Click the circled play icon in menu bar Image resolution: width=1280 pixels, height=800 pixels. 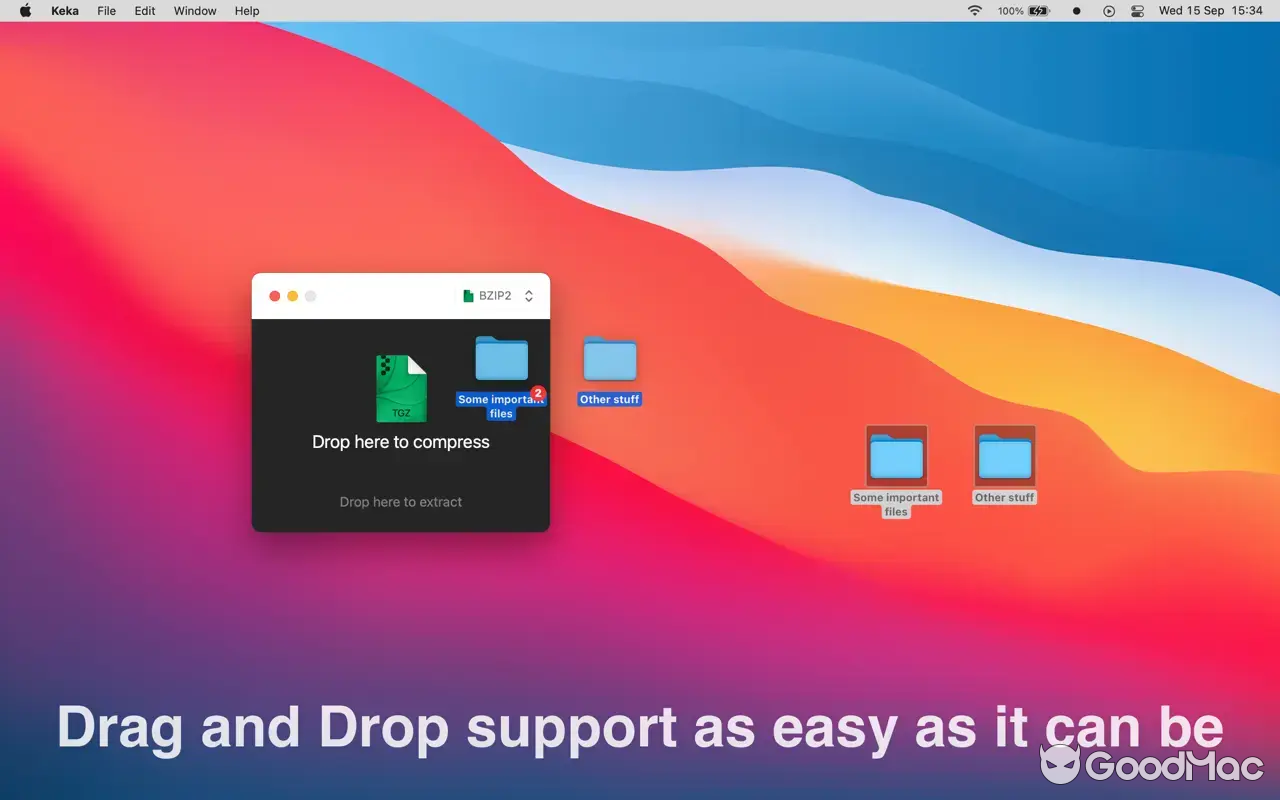click(x=1108, y=11)
